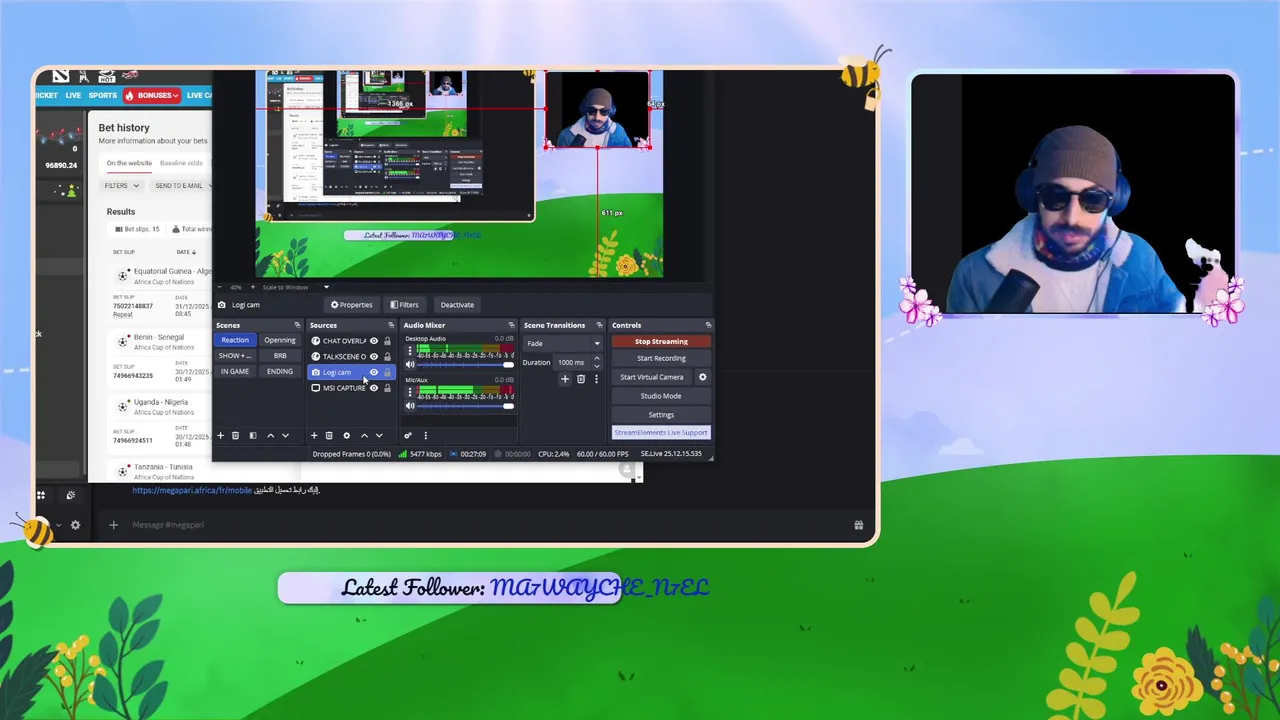Open Audio Mixer bottom menu dots
1280x720 pixels.
426,435
